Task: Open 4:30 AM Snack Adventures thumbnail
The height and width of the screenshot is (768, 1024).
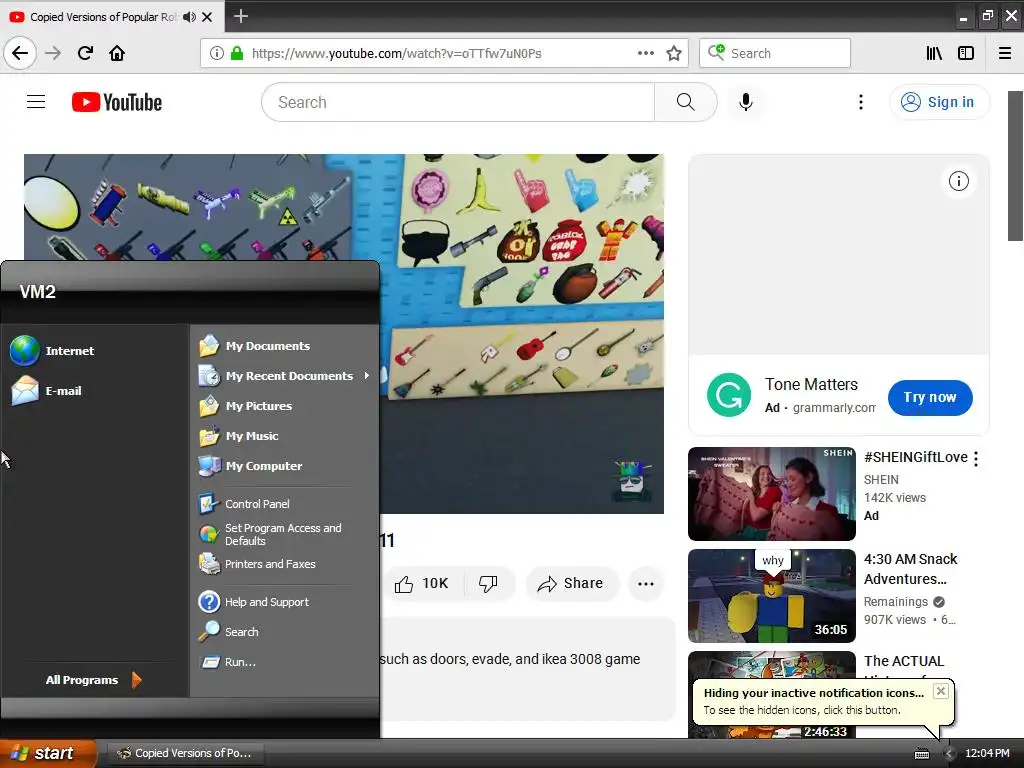Action: [771, 596]
